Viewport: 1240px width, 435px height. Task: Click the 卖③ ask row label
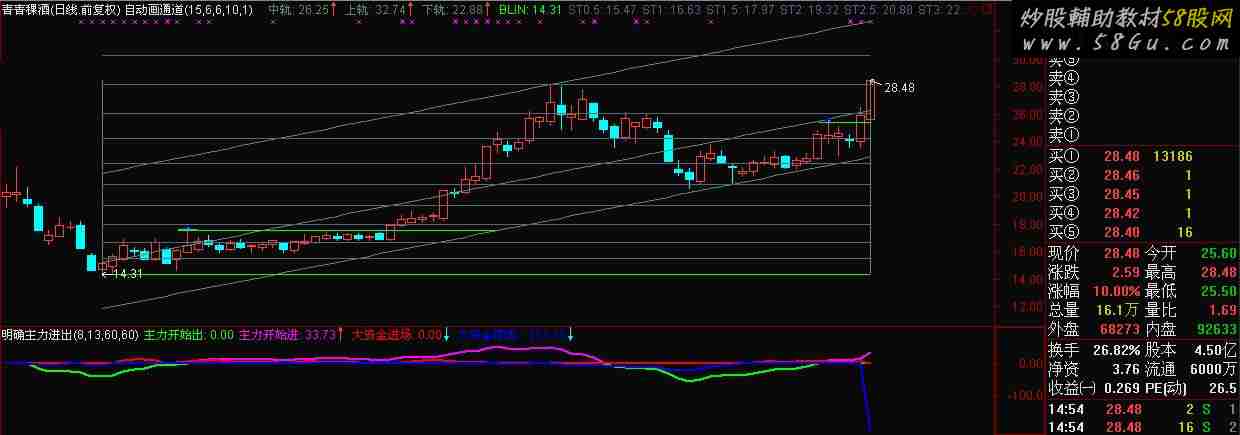click(x=1064, y=96)
